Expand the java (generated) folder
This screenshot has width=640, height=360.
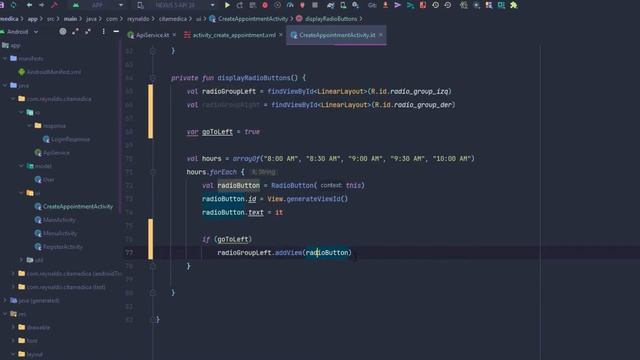(5, 300)
